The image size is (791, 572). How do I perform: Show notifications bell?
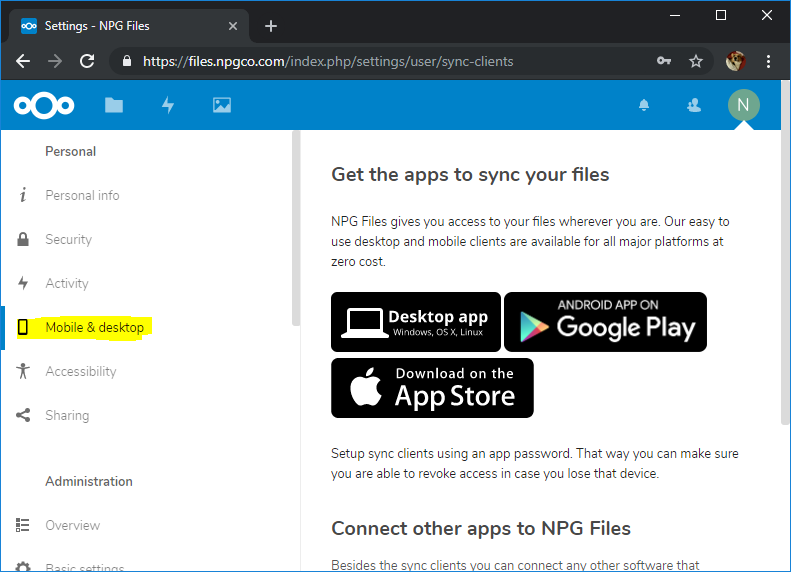click(x=644, y=105)
